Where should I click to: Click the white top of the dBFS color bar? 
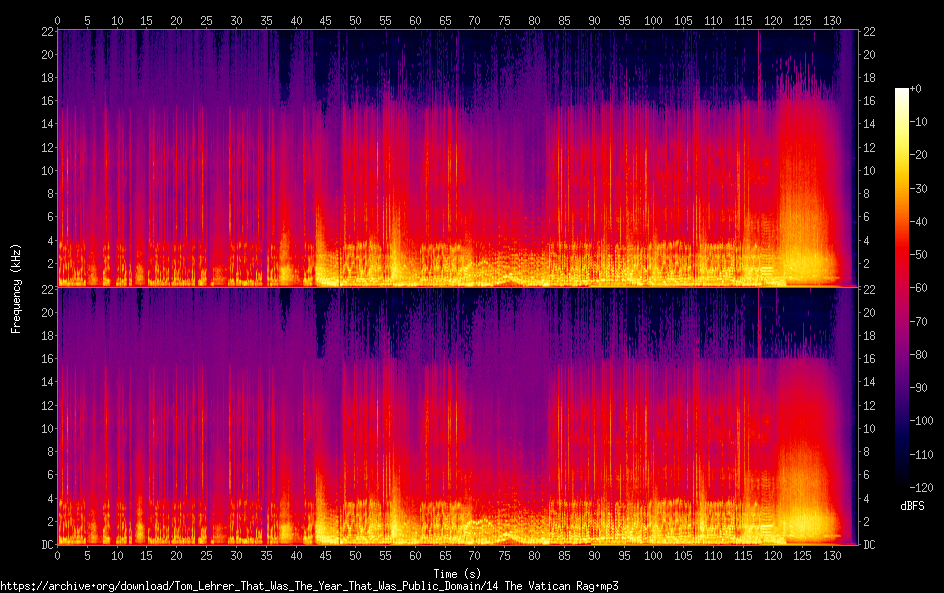tap(902, 92)
